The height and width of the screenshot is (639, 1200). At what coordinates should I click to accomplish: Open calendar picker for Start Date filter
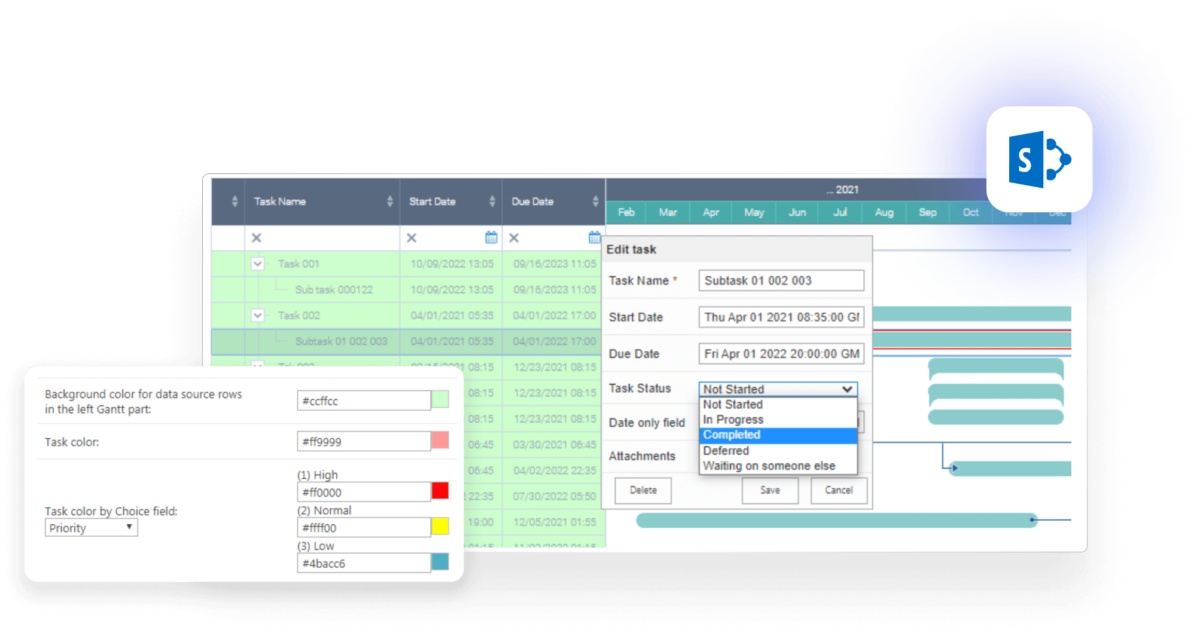(490, 238)
